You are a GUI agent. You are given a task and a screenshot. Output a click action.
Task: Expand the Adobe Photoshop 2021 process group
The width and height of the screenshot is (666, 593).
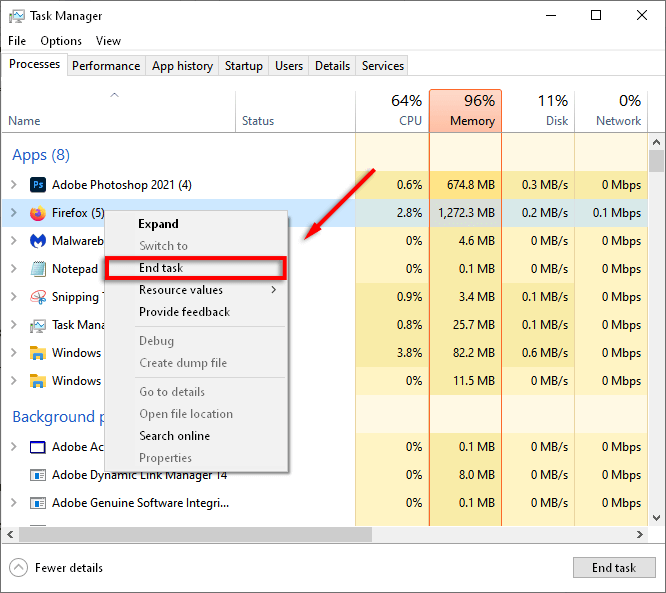click(x=14, y=185)
